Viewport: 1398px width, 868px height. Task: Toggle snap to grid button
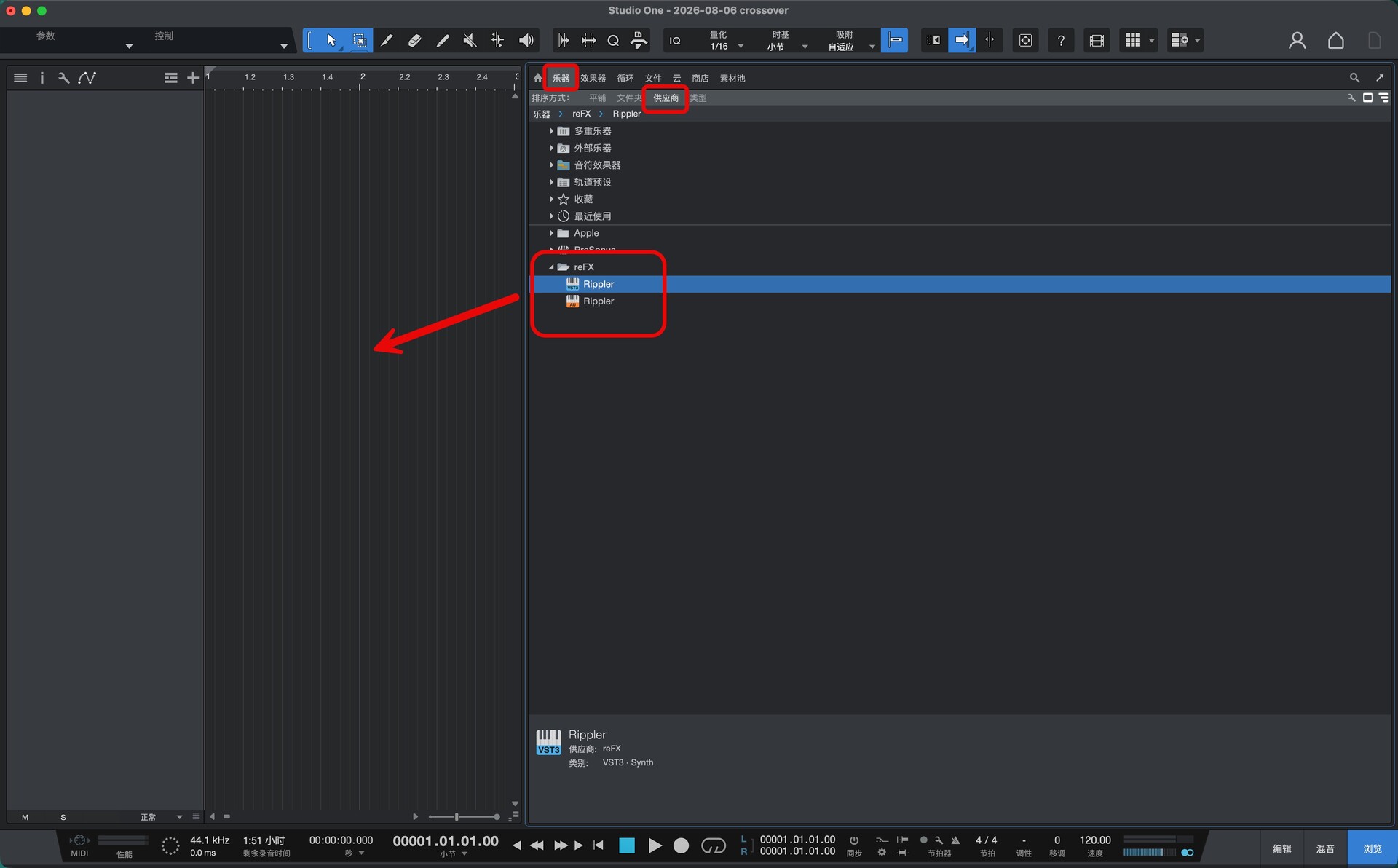click(x=894, y=40)
